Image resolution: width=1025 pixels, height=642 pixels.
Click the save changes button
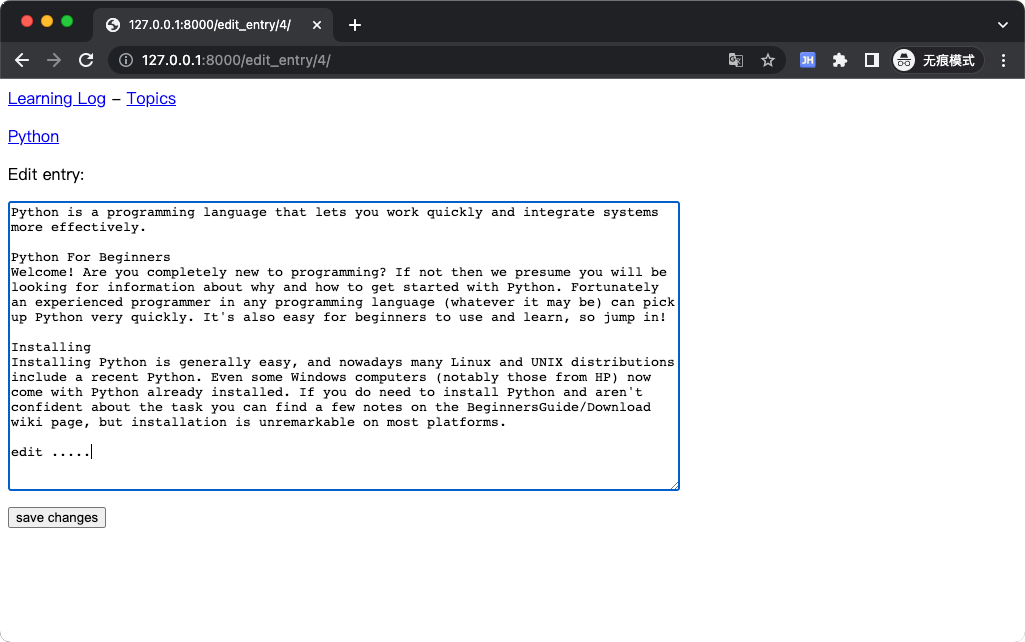[x=57, y=517]
